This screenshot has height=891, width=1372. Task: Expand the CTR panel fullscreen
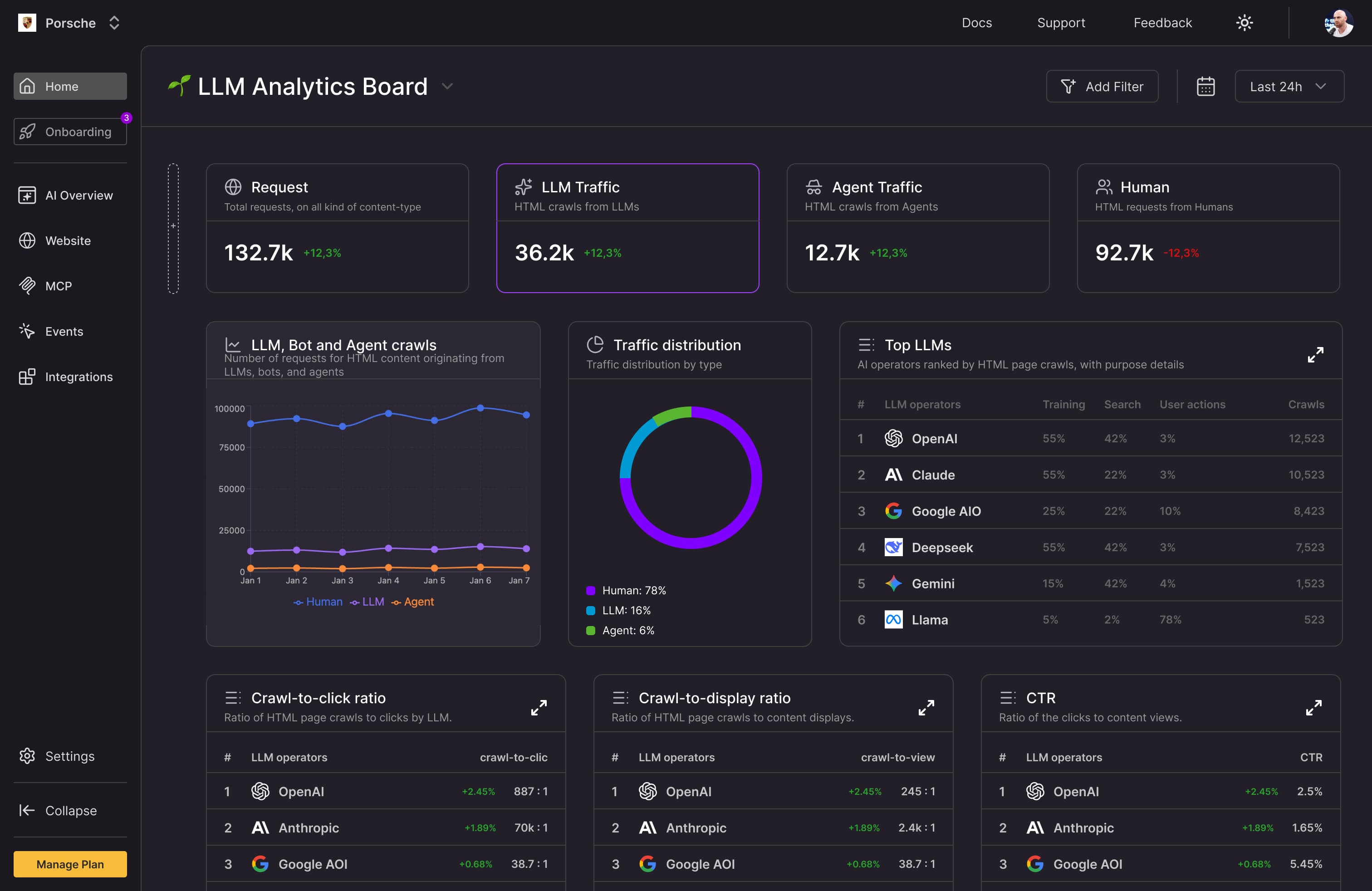[x=1313, y=707]
